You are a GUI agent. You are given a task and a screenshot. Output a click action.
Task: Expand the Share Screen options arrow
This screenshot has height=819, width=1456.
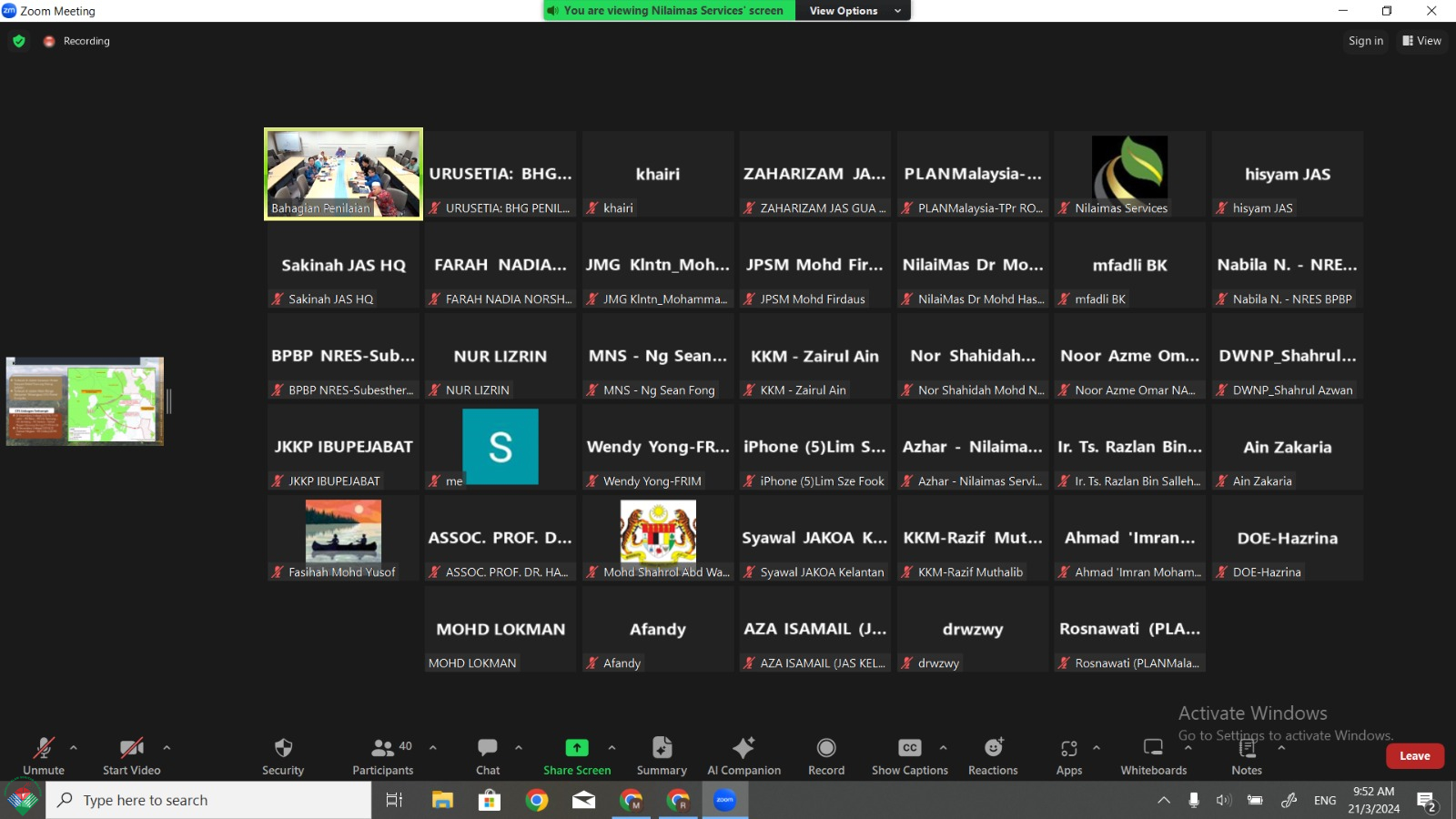(x=612, y=748)
